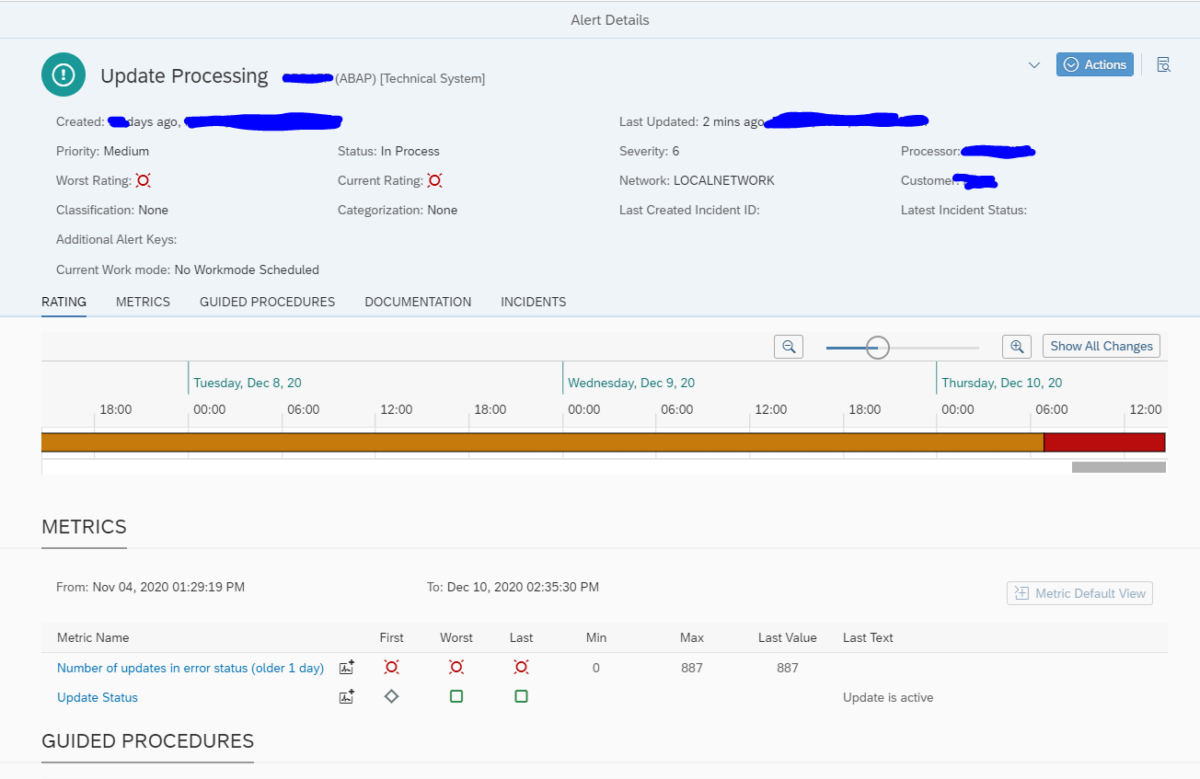Collapse the alert header with the chevron
Screen dimensions: 1200x779
[1034, 64]
